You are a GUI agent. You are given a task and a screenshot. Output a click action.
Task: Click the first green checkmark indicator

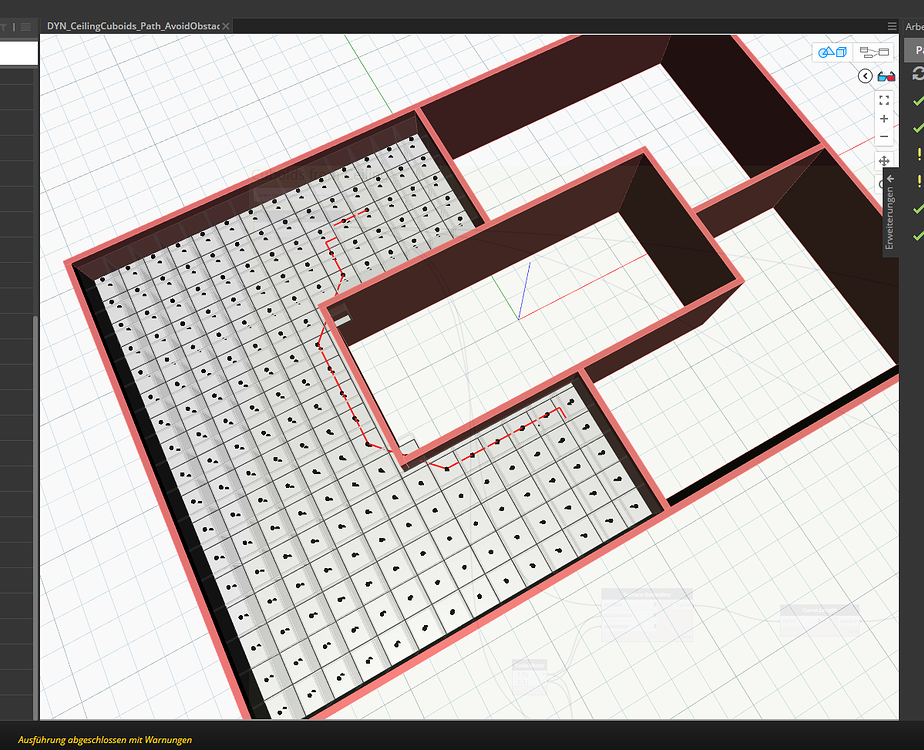click(917, 102)
